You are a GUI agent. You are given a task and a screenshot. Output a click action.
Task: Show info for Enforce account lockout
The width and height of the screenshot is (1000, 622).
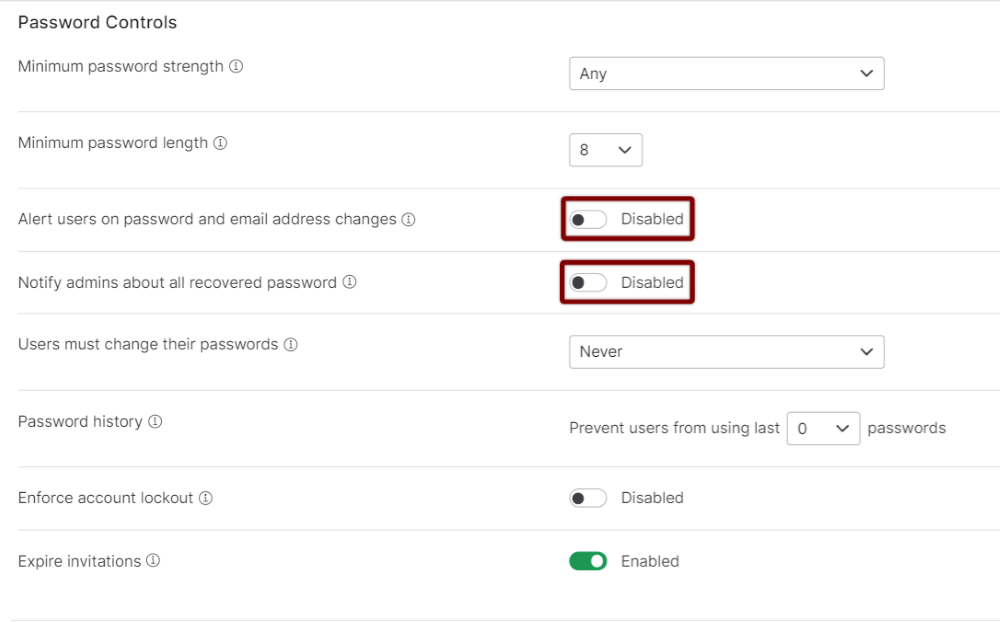coord(205,498)
